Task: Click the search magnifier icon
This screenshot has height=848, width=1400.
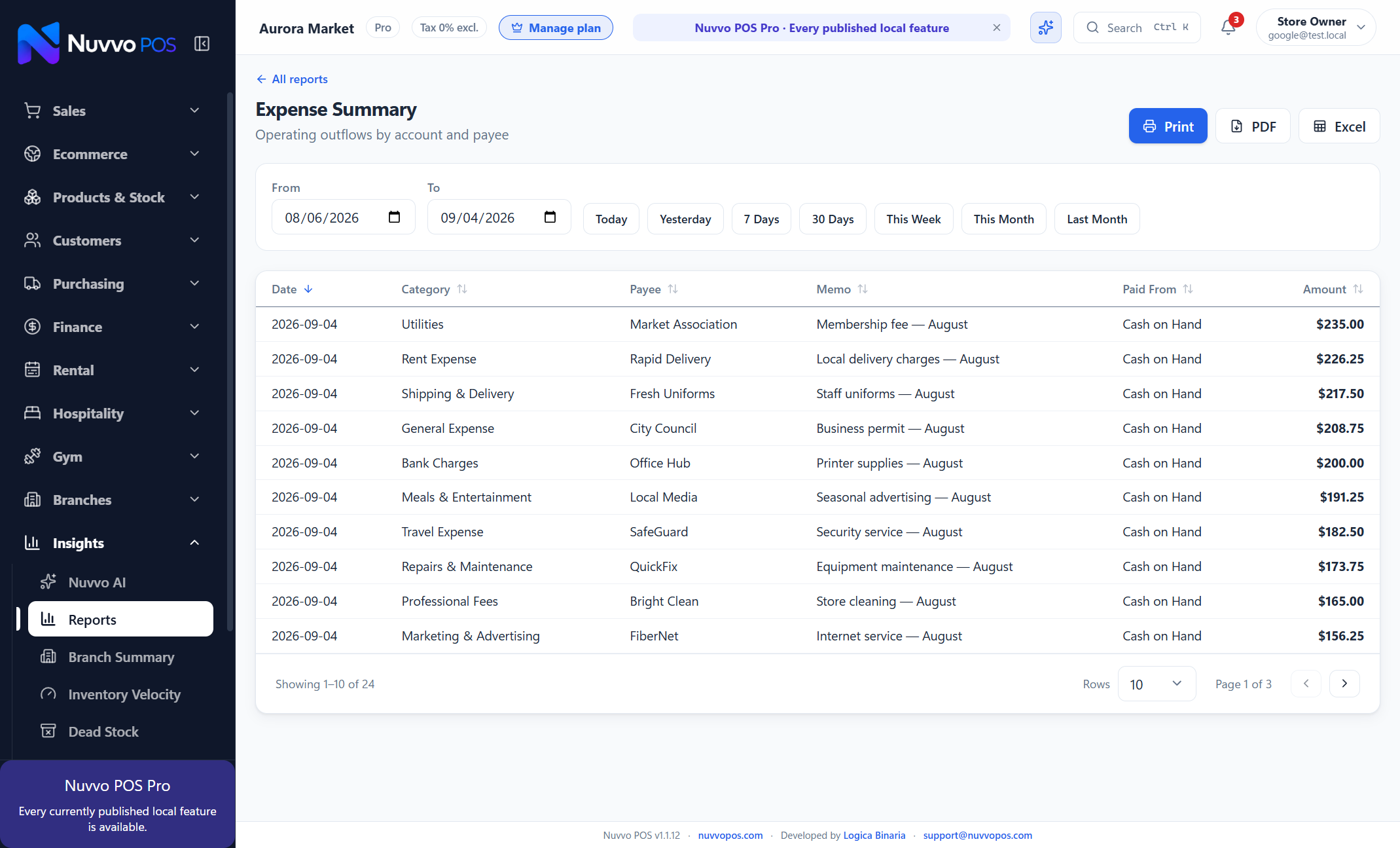Action: (1092, 28)
